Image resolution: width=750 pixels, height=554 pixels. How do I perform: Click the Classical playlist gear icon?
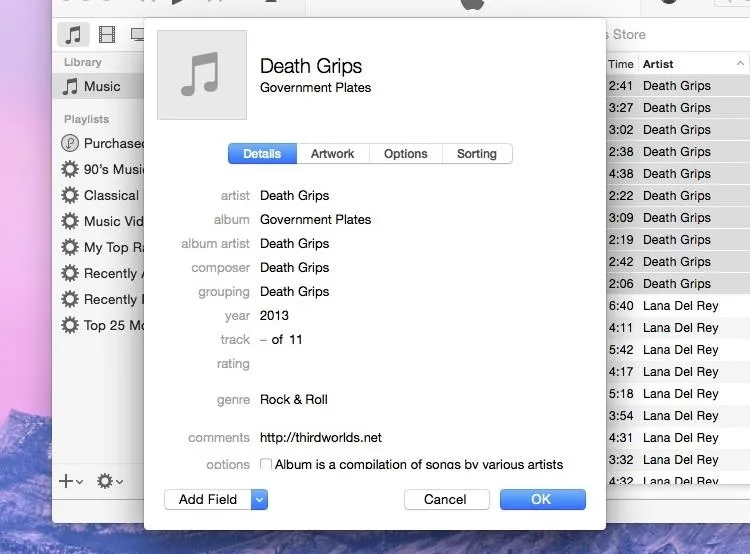70,195
